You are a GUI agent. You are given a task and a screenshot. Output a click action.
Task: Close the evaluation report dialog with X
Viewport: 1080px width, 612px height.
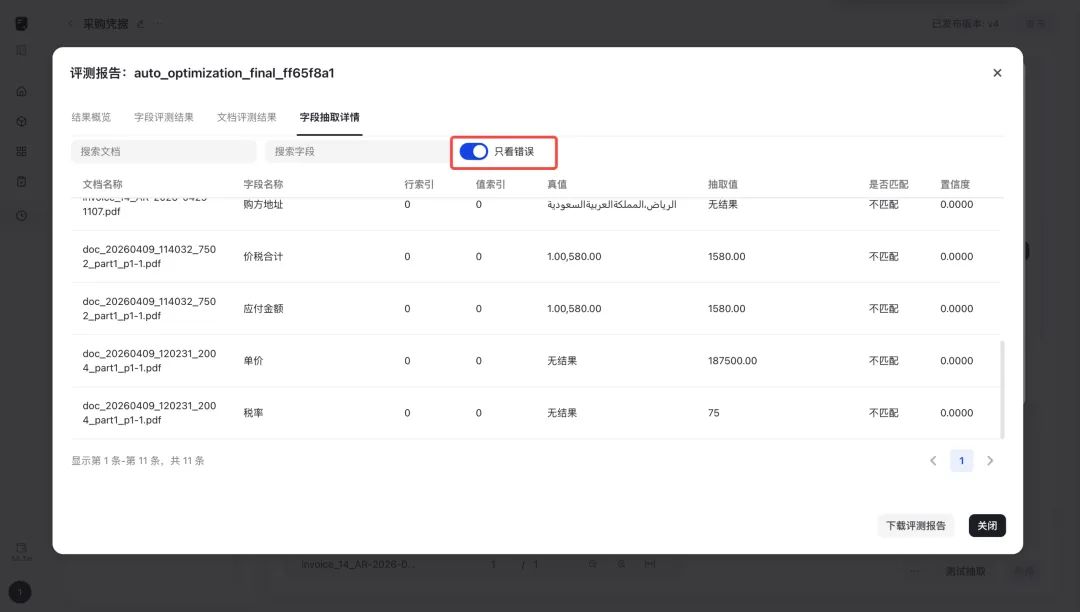pyautogui.click(x=997, y=73)
